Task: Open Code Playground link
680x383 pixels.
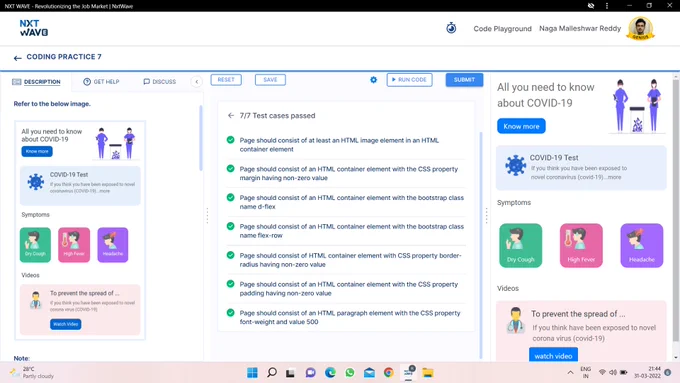Action: click(502, 29)
